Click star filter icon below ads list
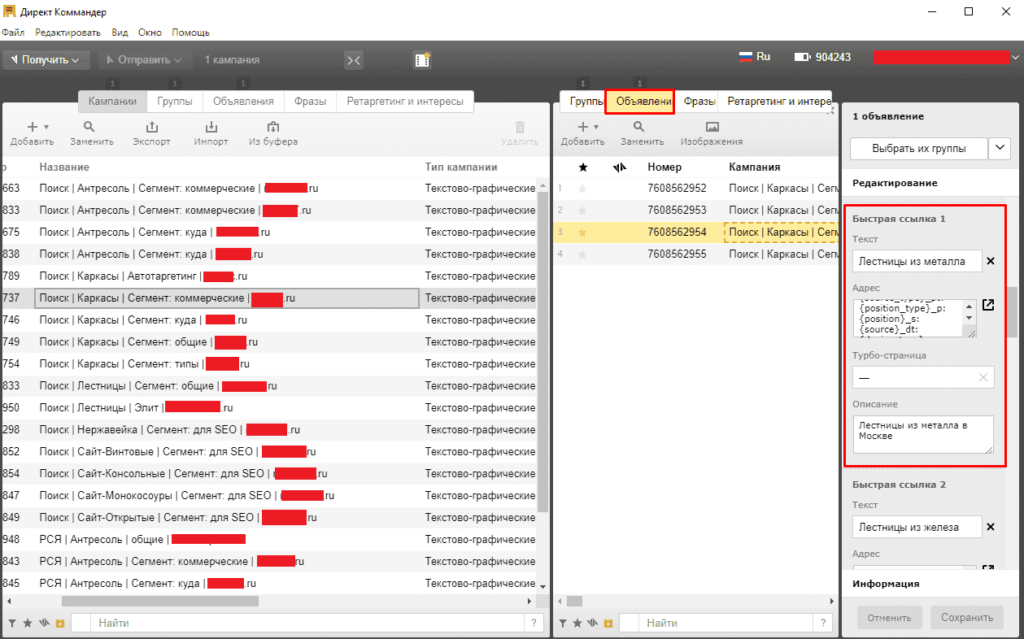Image resolution: width=1024 pixels, height=639 pixels. coord(577,623)
